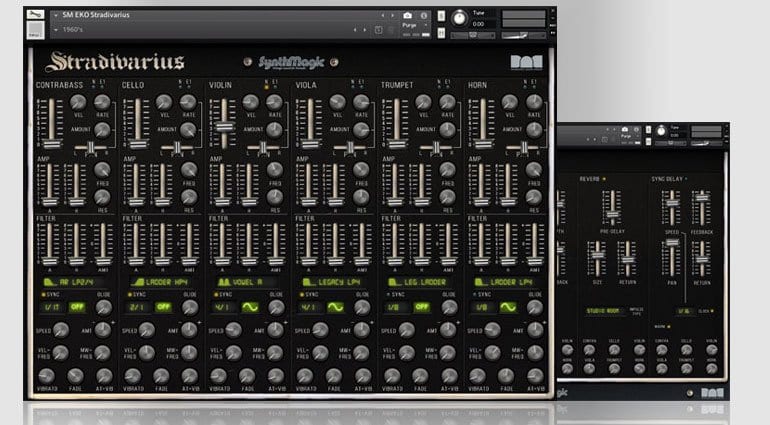Screen dimensions: 770x425
Task: Toggle the delay WARM LED
Action: tap(668, 326)
